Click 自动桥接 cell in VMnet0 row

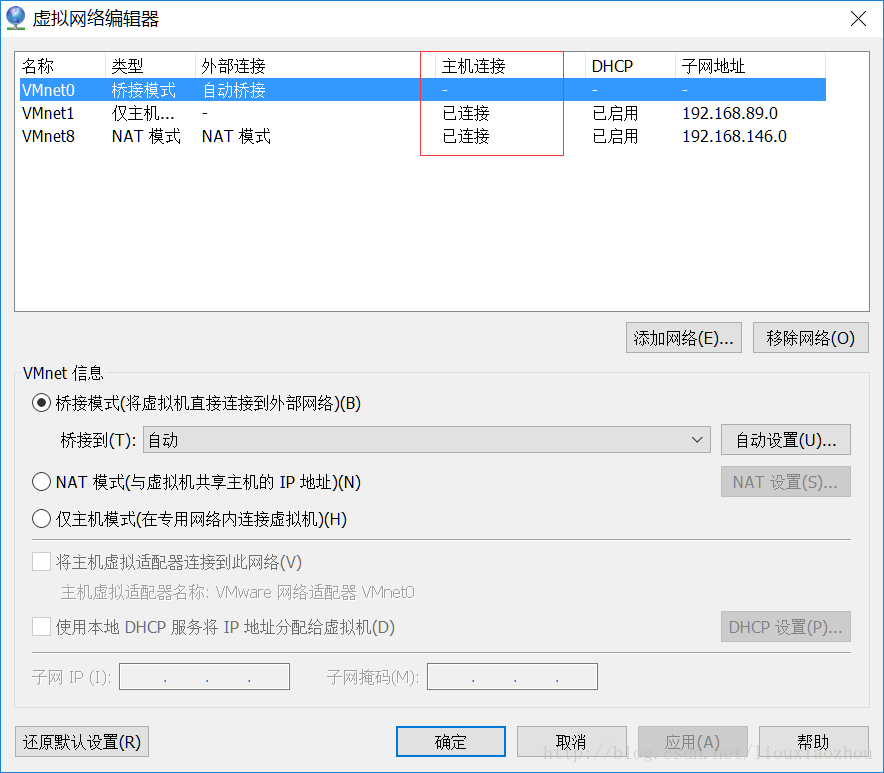point(233,90)
